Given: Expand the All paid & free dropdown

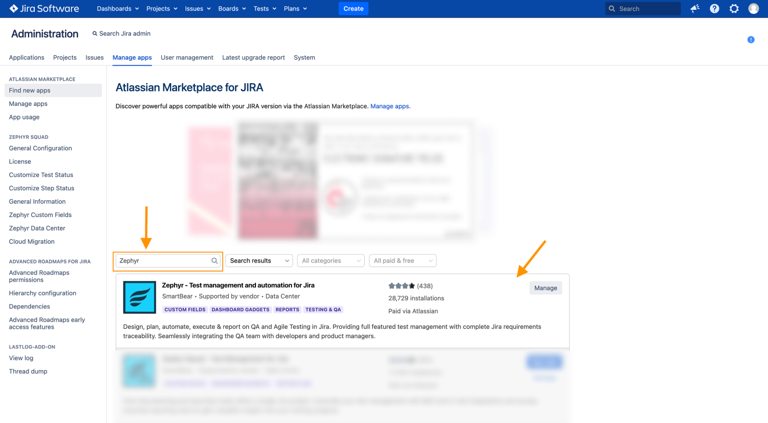Looking at the screenshot, I should [x=403, y=261].
